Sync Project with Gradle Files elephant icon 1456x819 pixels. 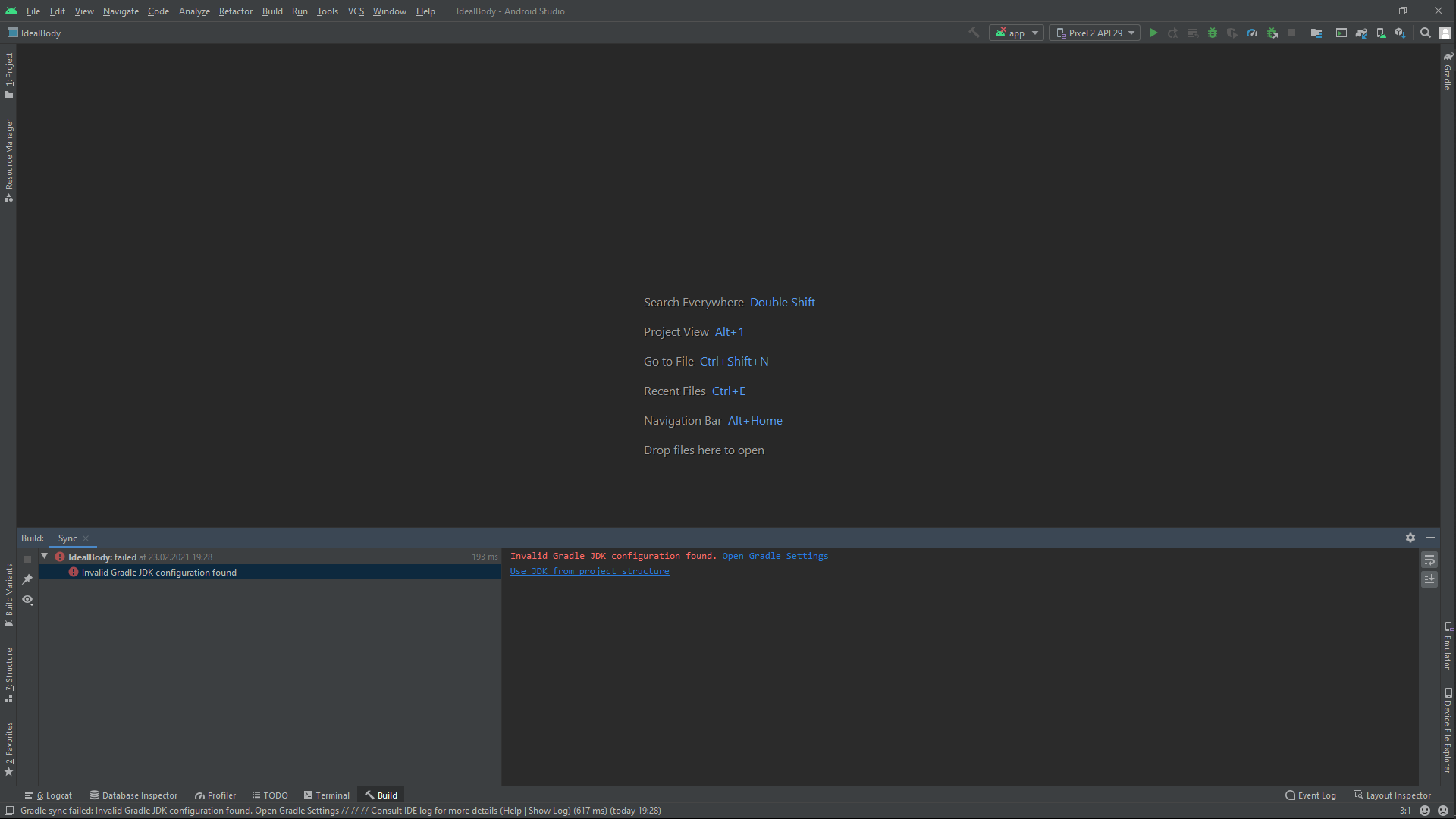pyautogui.click(x=1361, y=33)
